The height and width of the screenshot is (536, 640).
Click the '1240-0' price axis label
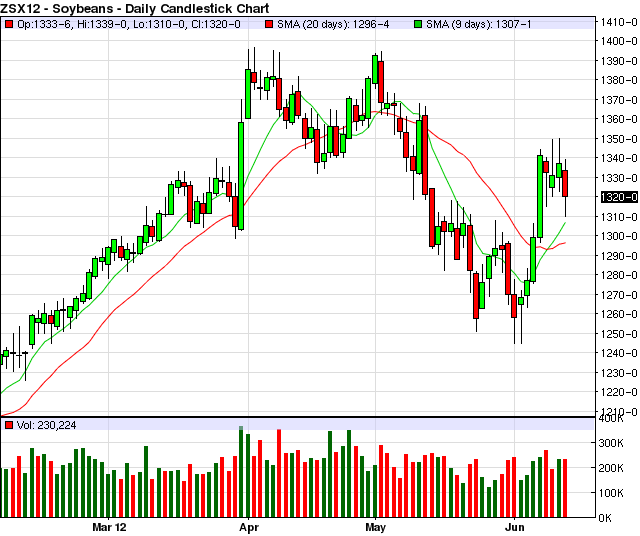click(x=619, y=353)
